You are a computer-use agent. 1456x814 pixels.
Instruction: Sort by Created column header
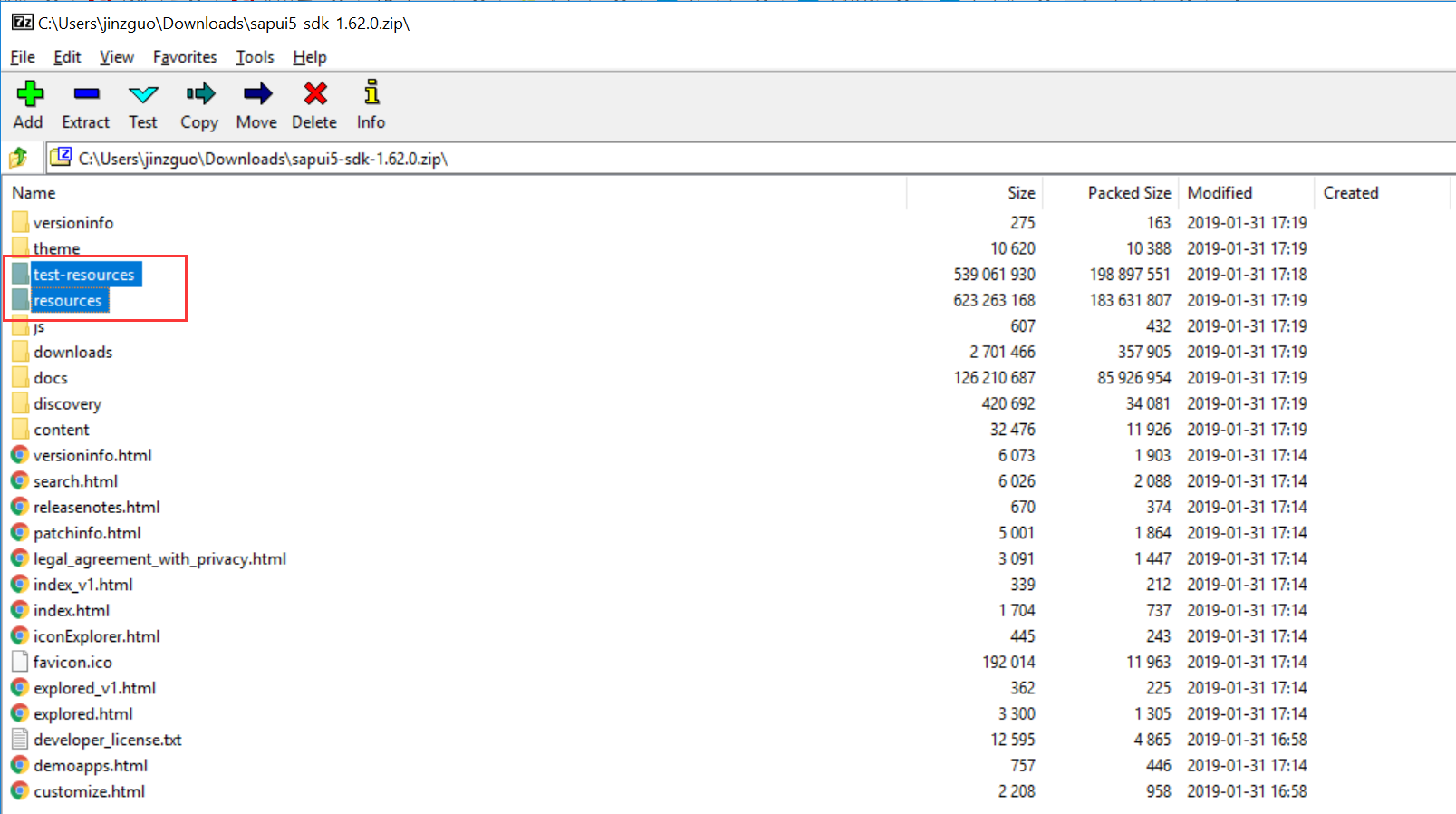[1351, 193]
